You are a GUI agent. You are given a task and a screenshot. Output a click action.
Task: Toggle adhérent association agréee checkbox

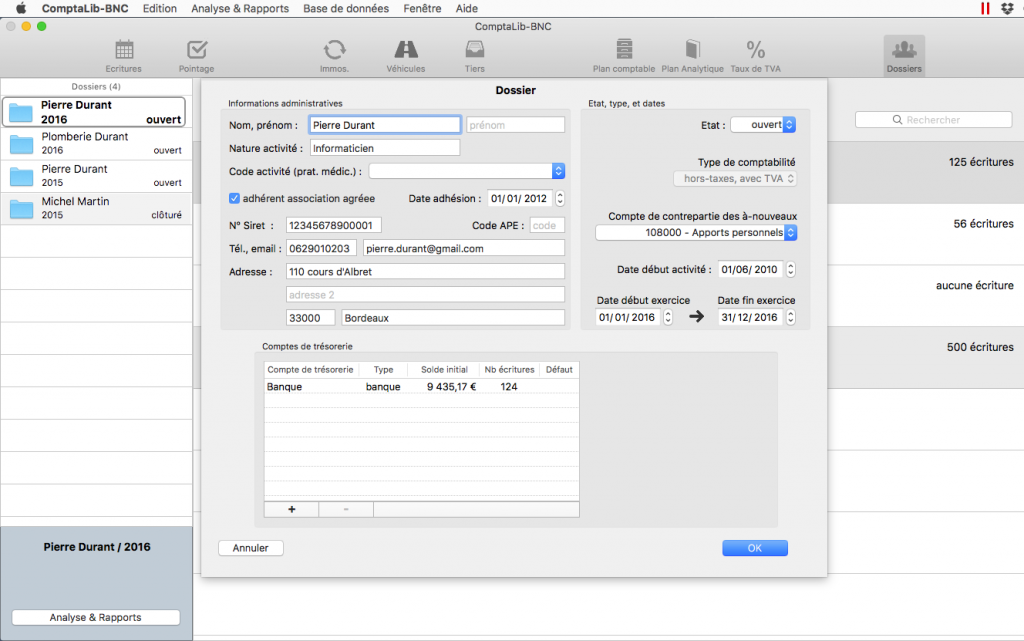234,198
